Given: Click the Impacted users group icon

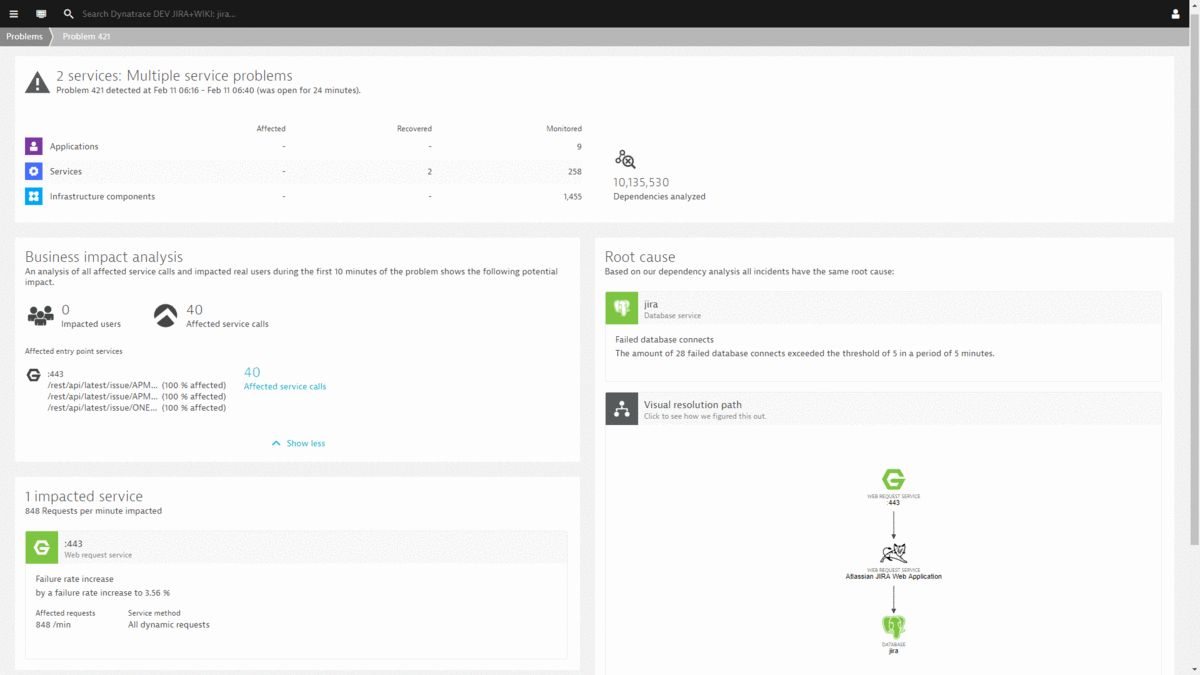Looking at the screenshot, I should (40, 313).
